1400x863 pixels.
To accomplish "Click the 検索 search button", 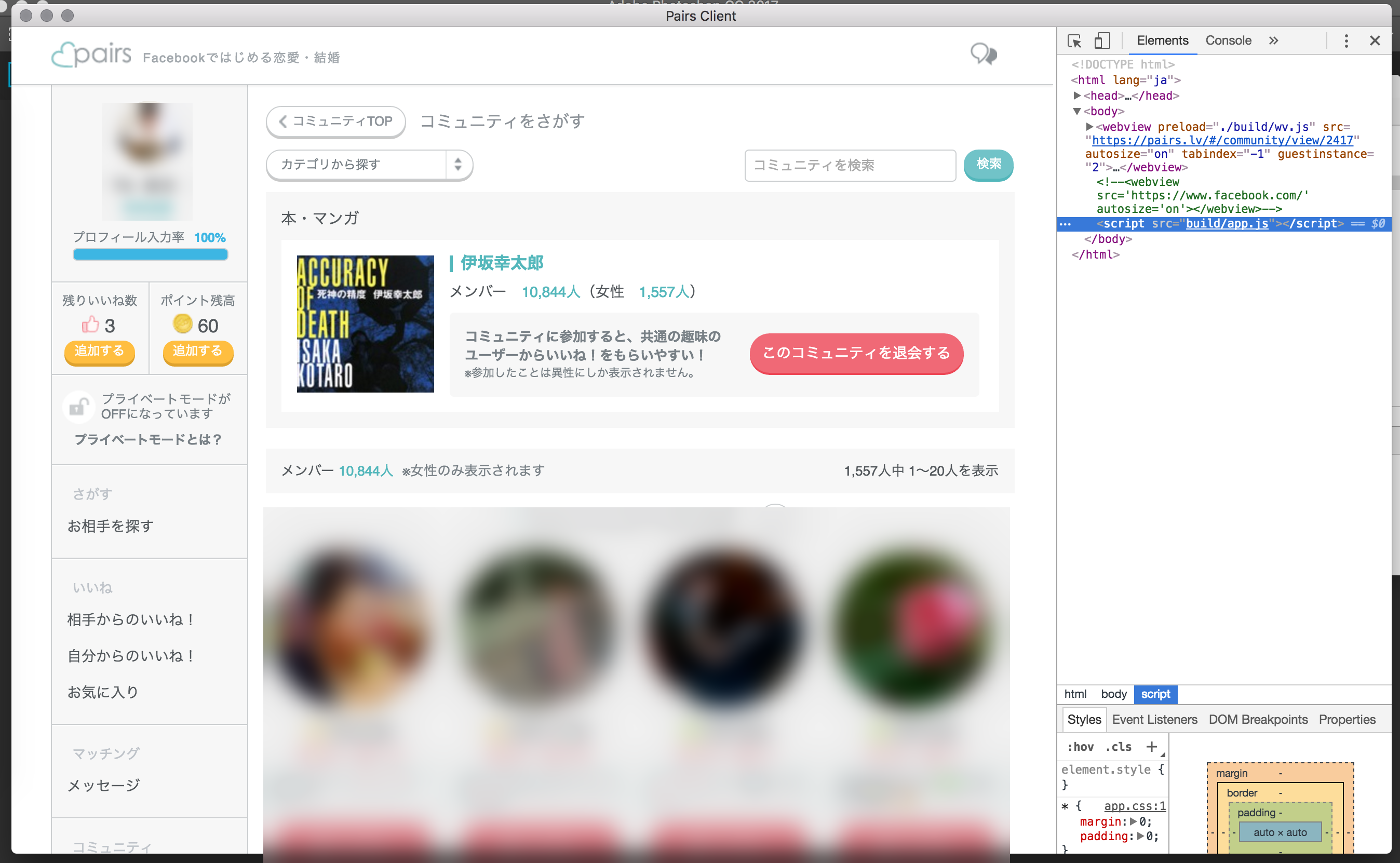I will (988, 165).
